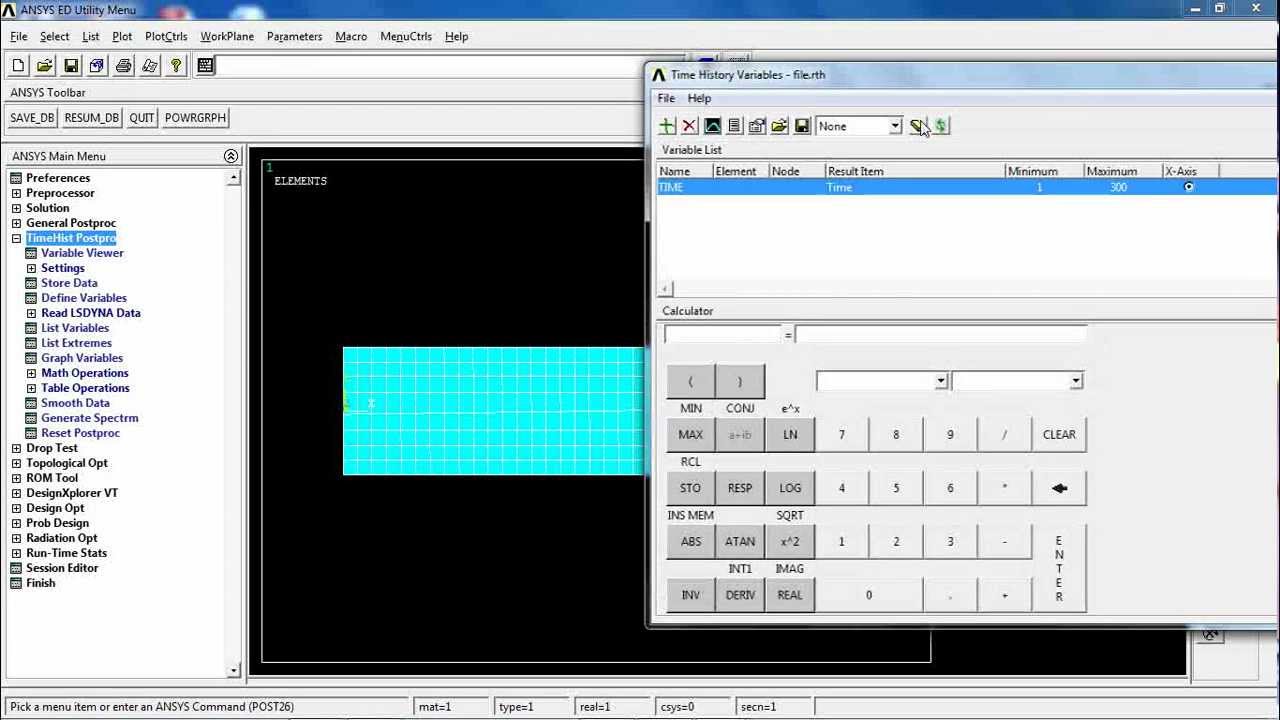
Task: Click the MAX calculator key
Action: (x=691, y=435)
